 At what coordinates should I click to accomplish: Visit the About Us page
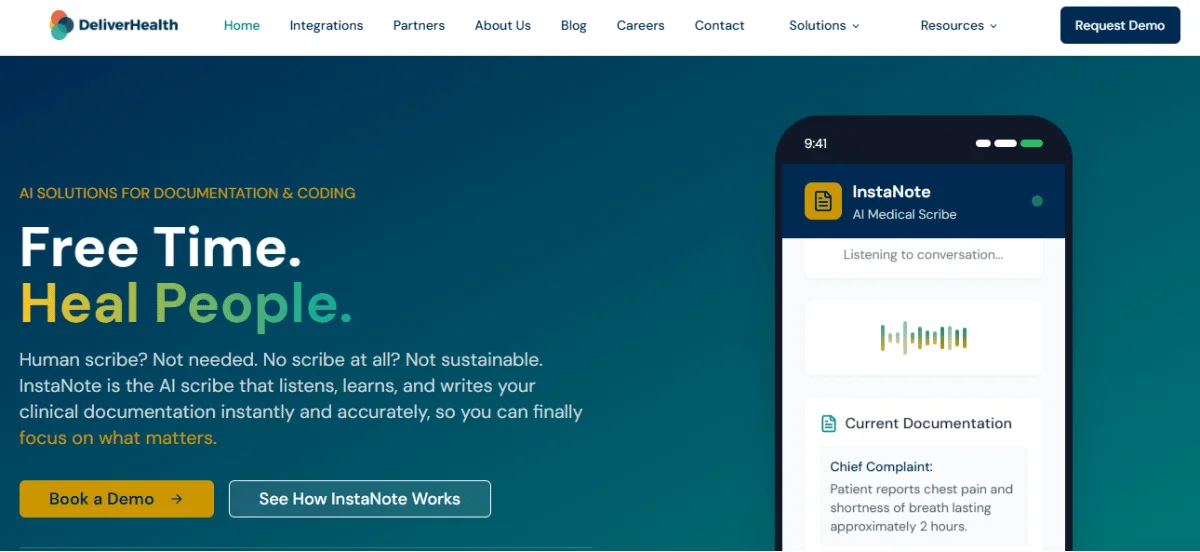pos(503,26)
